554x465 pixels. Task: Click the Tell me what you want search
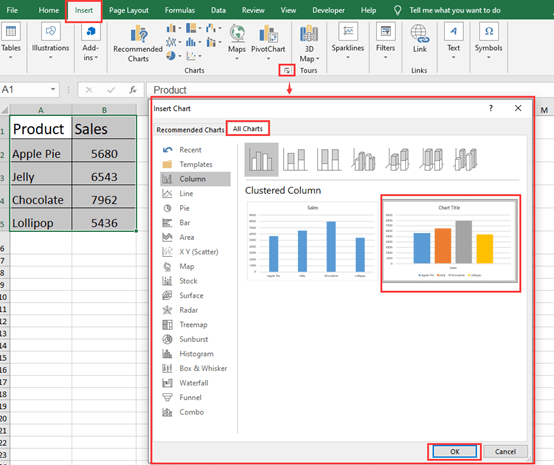pos(455,10)
